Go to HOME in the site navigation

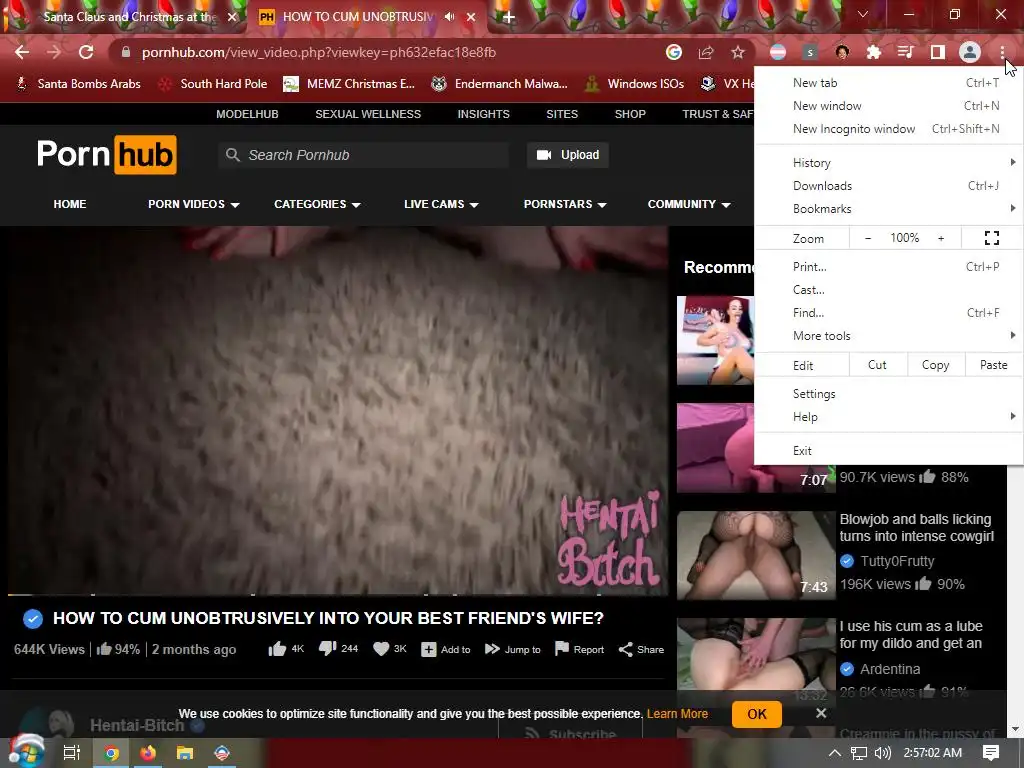[70, 204]
